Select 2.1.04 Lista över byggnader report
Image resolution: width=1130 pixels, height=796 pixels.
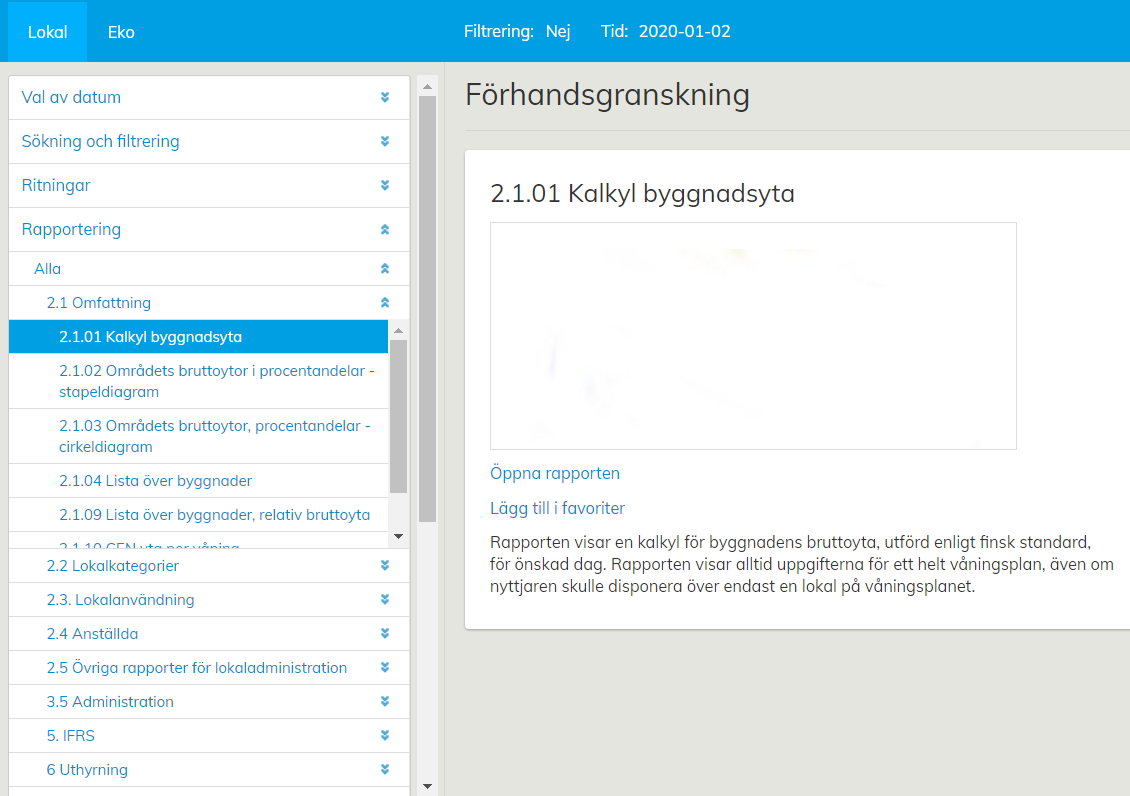(155, 481)
